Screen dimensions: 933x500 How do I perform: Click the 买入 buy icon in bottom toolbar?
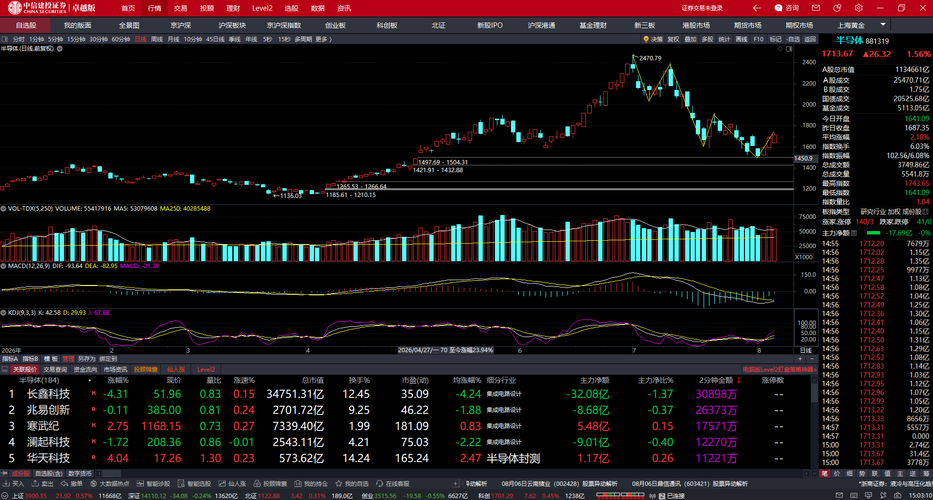coord(5,485)
